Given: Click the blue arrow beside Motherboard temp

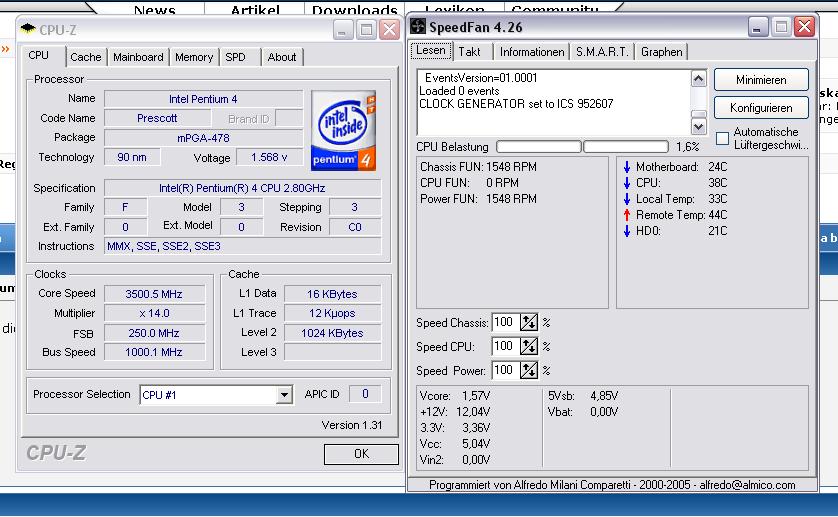Looking at the screenshot, I should [627, 167].
